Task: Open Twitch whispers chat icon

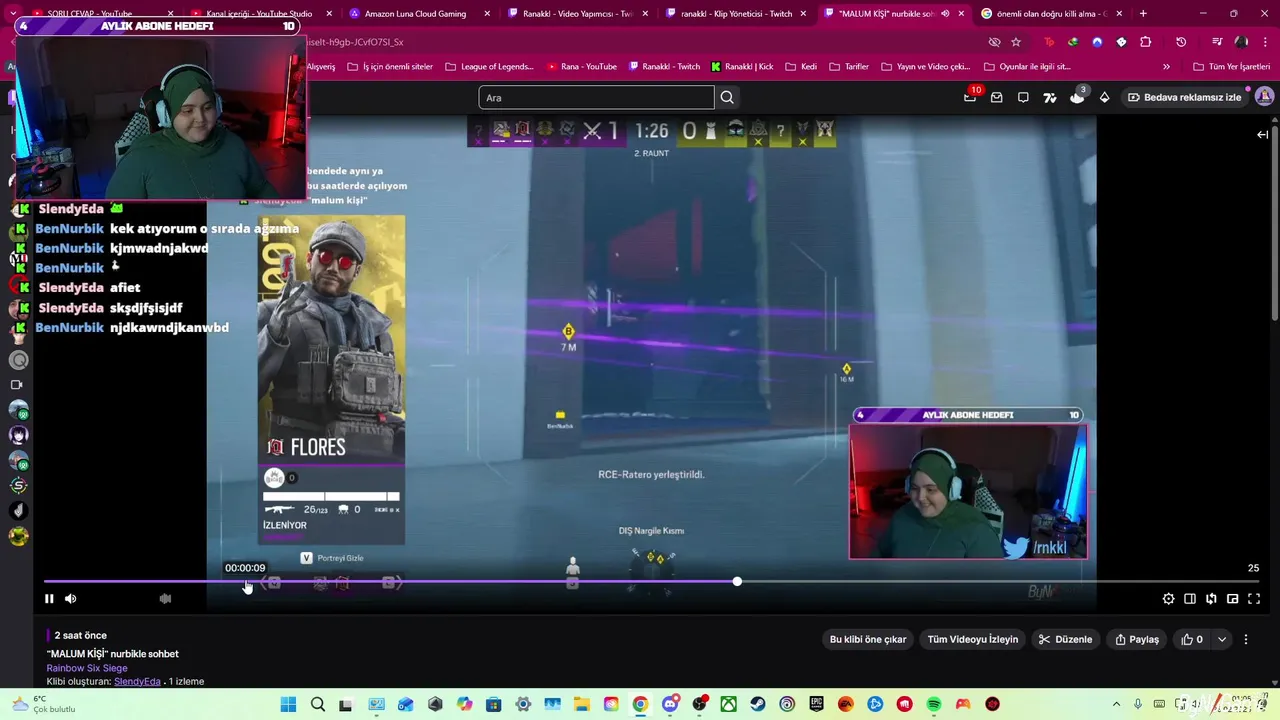Action: (x=1023, y=97)
